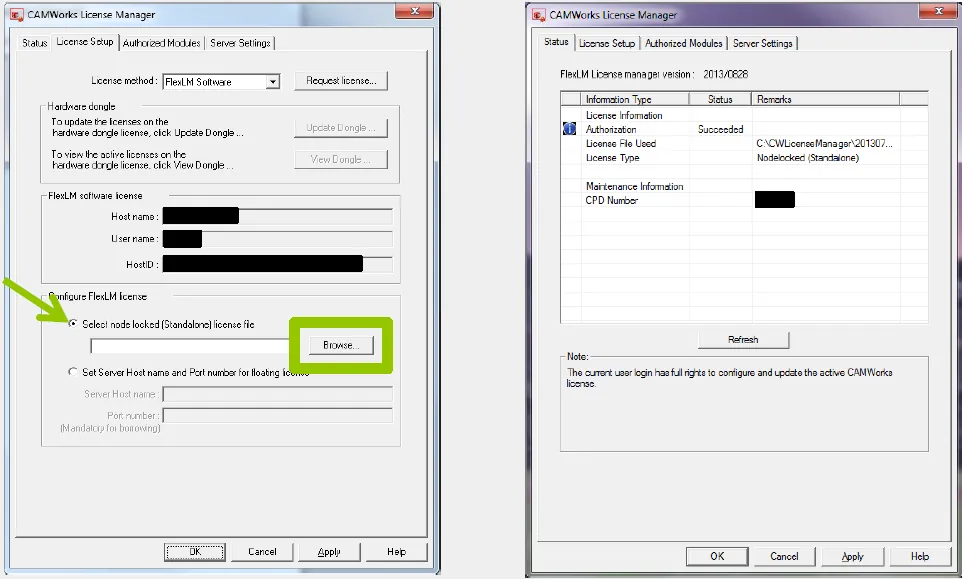Click the Port number field
The image size is (962, 579).
277,415
